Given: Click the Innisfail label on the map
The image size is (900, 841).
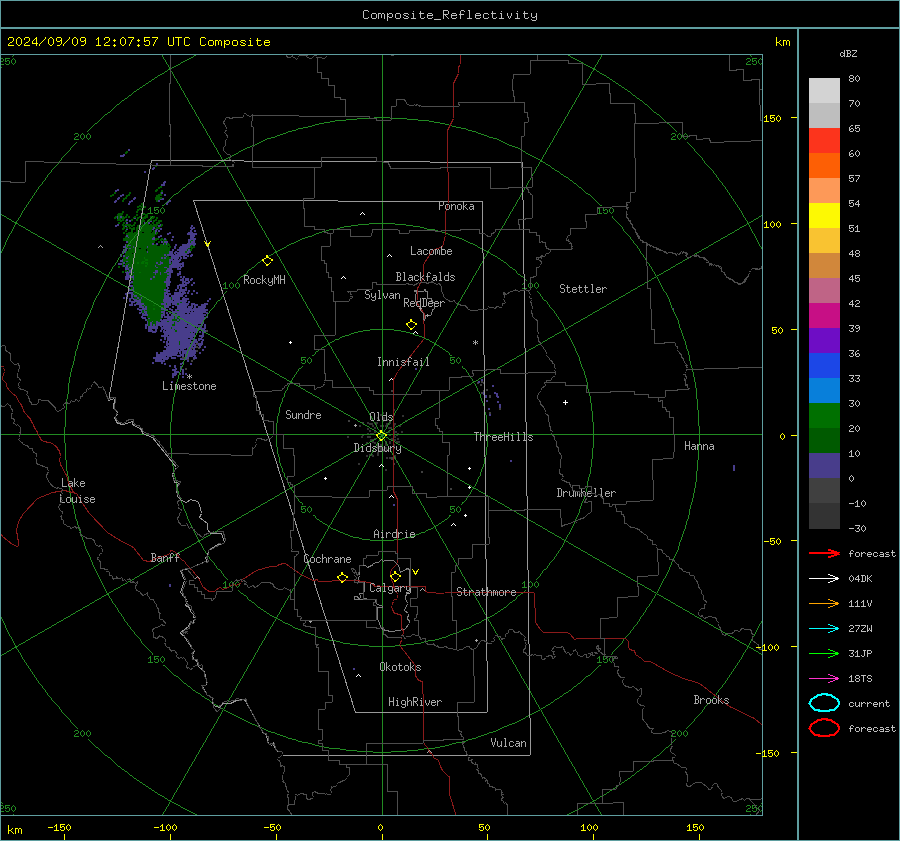Looking at the screenshot, I should [x=403, y=362].
